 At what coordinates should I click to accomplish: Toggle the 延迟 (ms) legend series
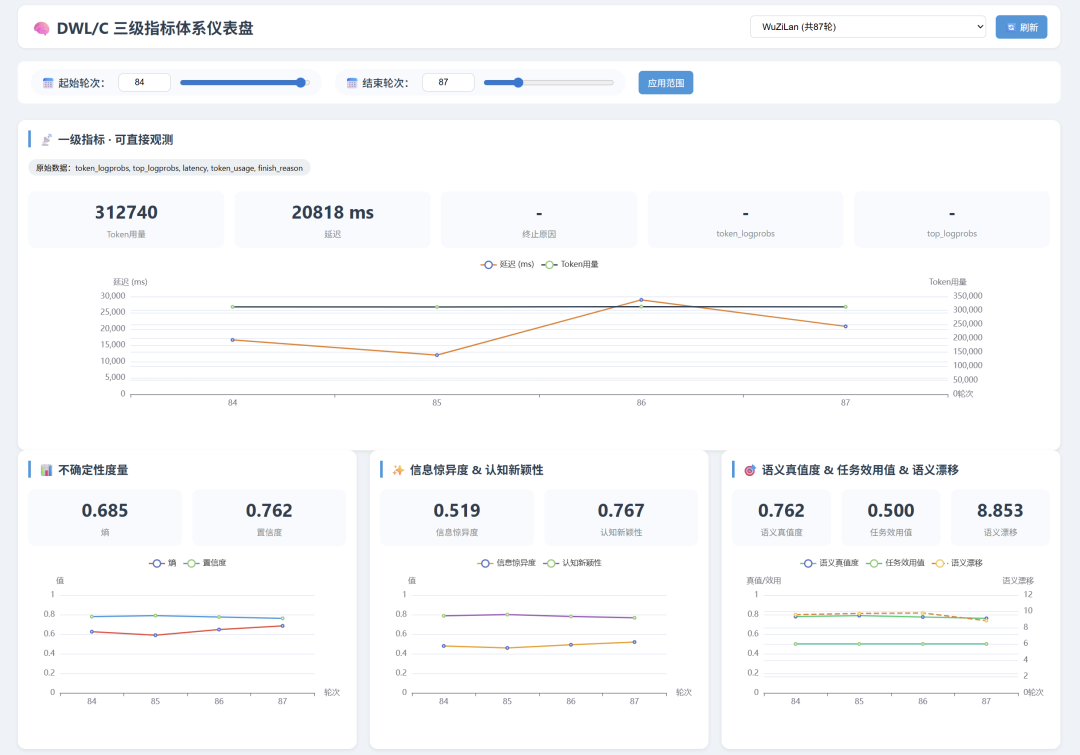coord(508,265)
